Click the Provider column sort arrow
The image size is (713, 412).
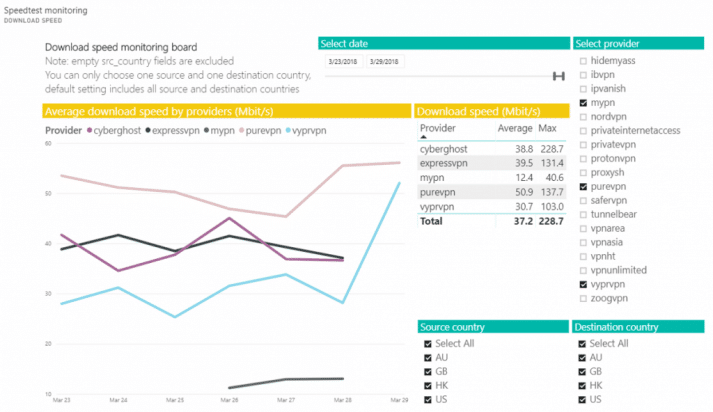pyautogui.click(x=423, y=137)
